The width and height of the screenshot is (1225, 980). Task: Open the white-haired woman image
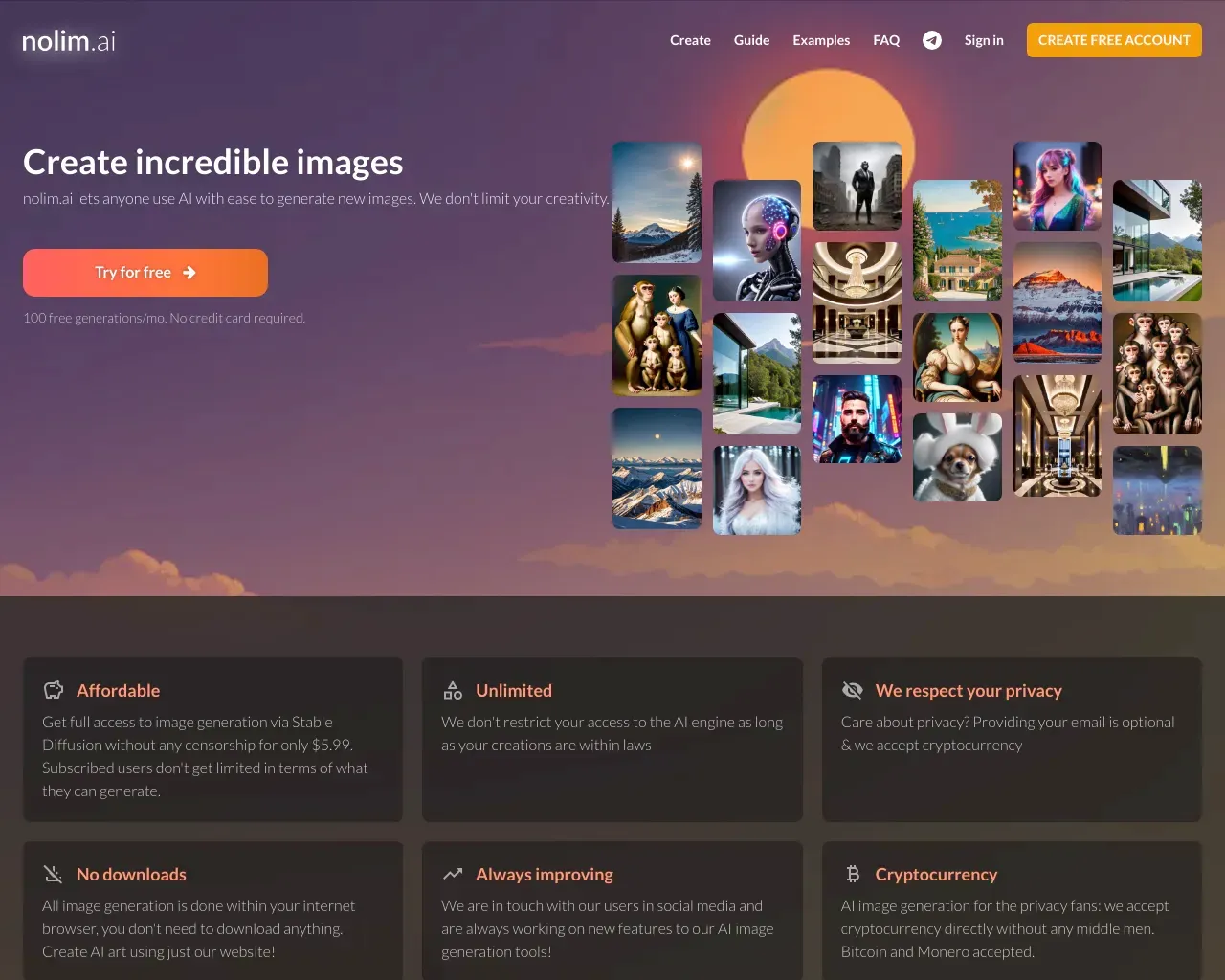pos(757,490)
